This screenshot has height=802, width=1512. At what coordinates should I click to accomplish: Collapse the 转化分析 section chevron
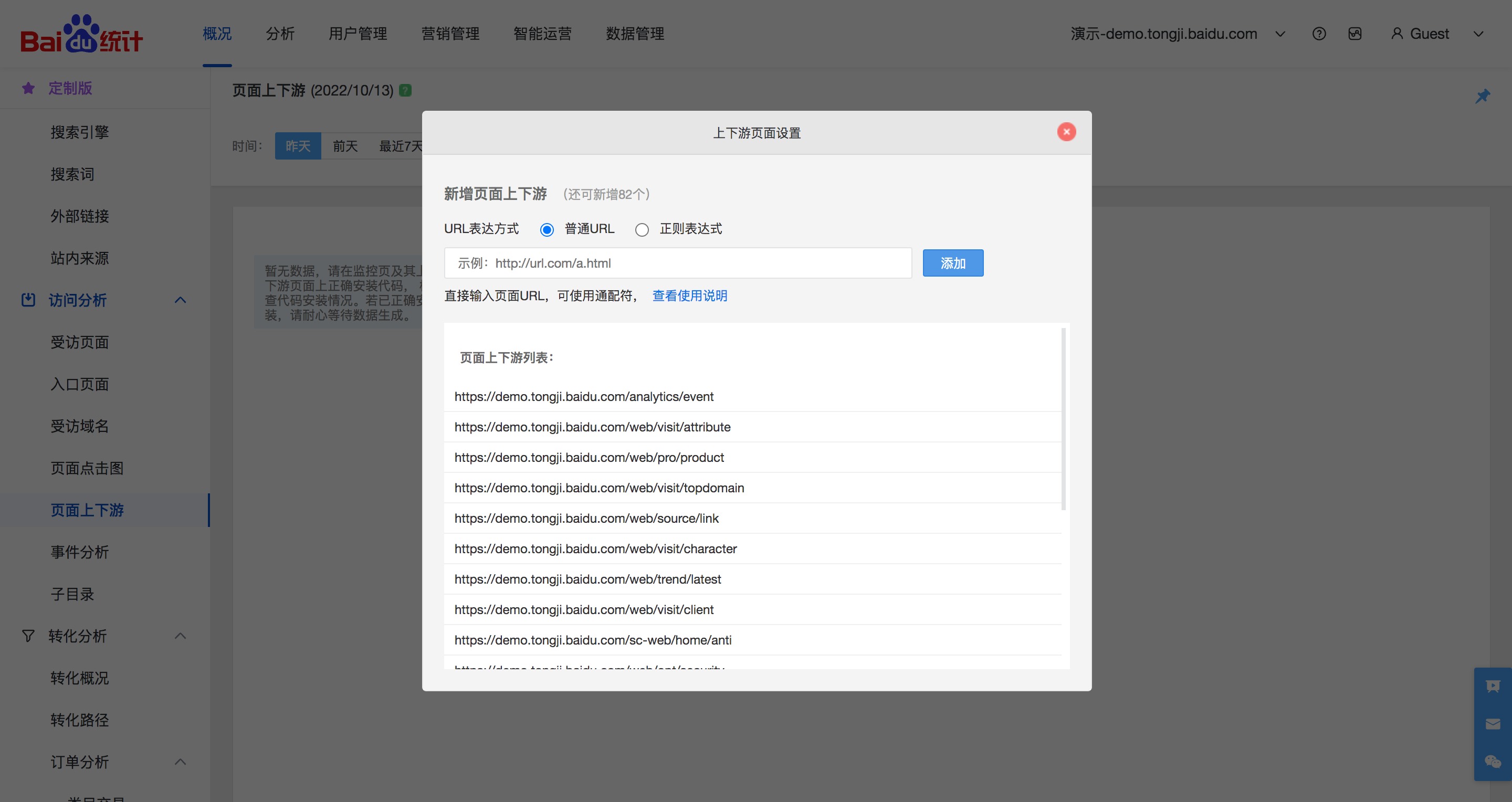point(180,636)
